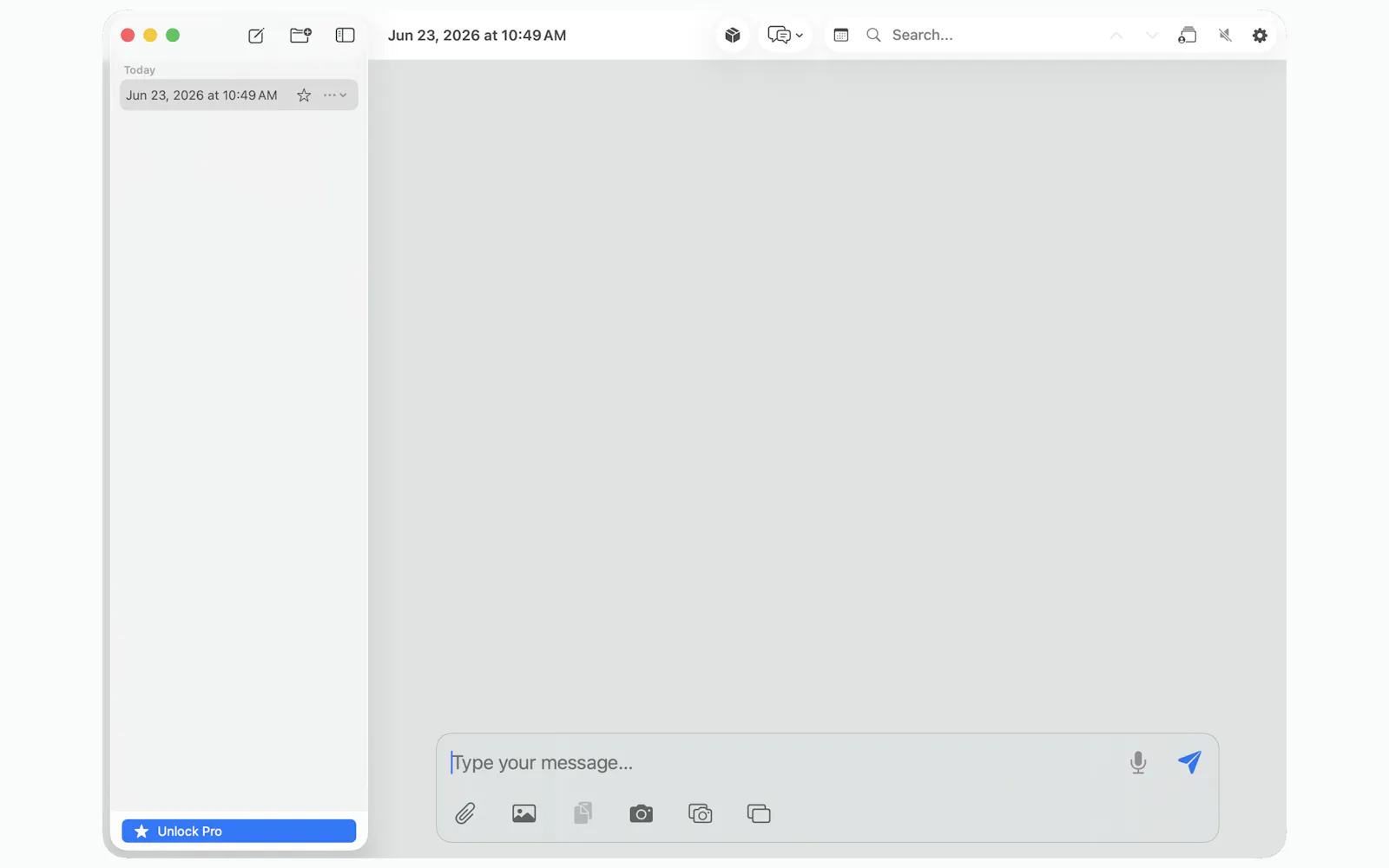Attach a file with paperclip
1389x868 pixels.
(465, 813)
